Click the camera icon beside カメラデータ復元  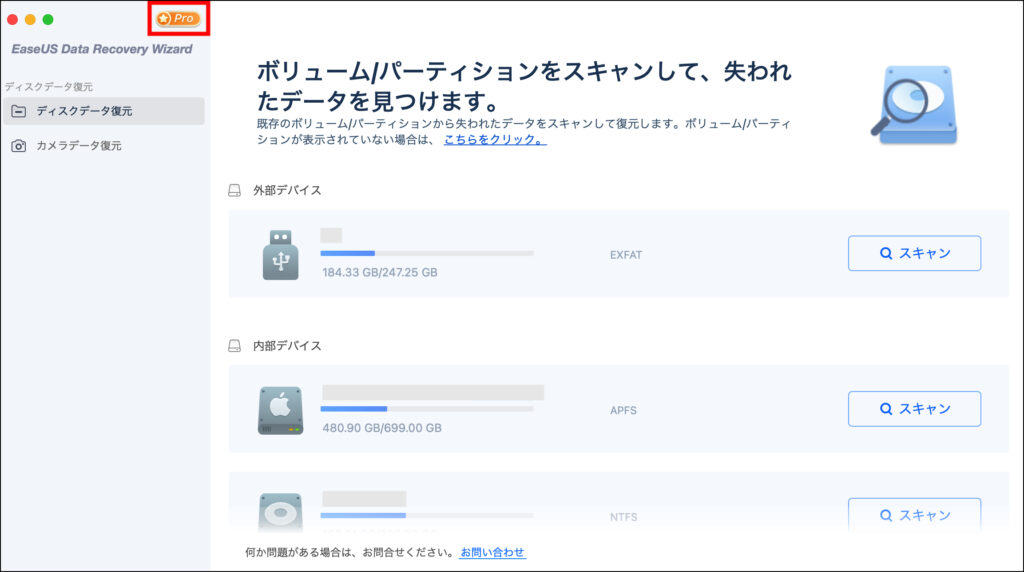19,146
